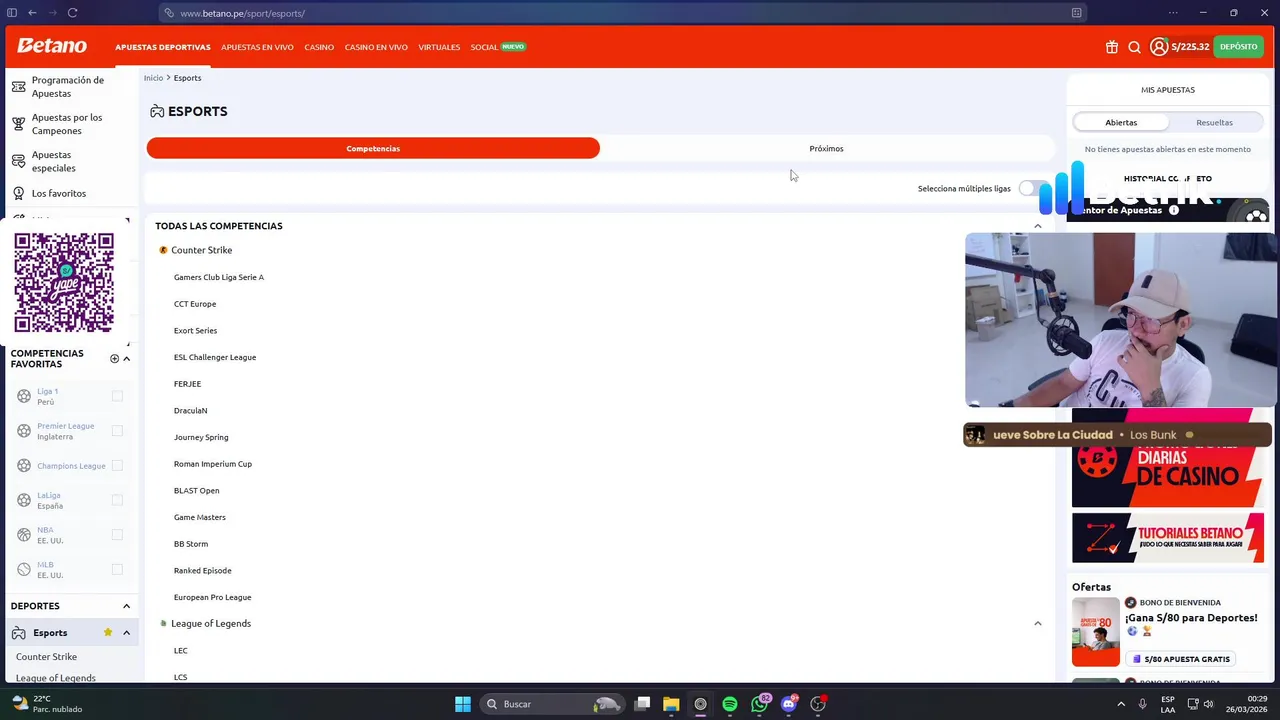Click the Betano logo
Screen dimensions: 1280x720
coord(52,46)
